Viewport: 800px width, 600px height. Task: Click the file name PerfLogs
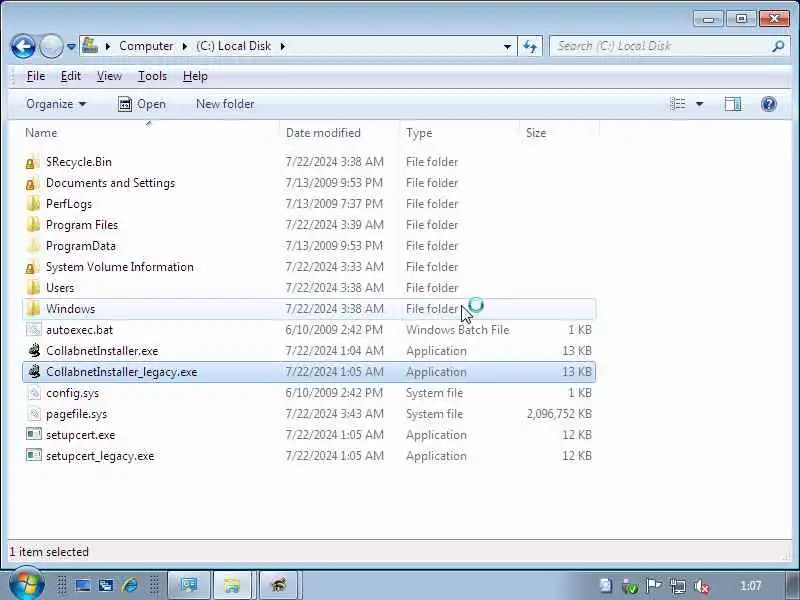point(69,204)
